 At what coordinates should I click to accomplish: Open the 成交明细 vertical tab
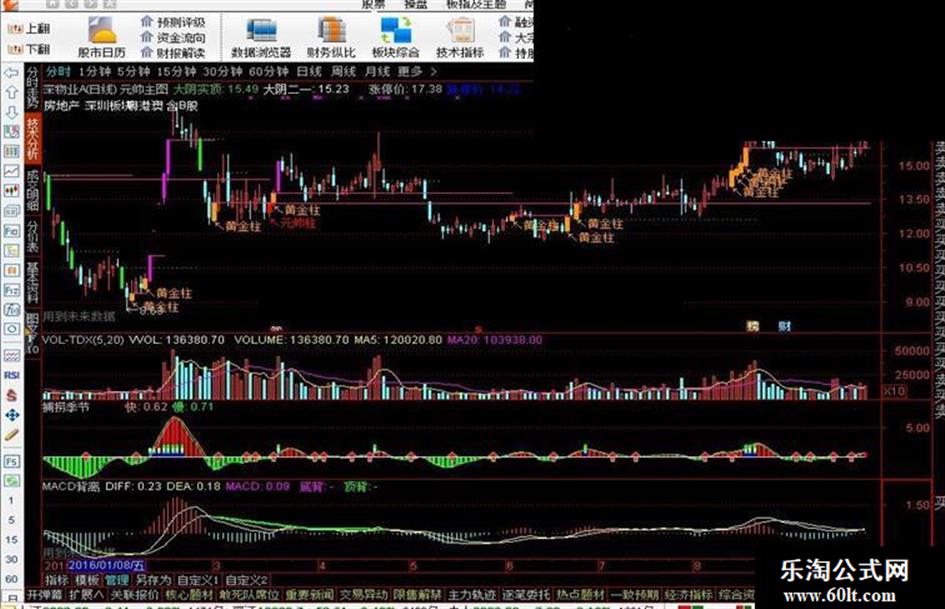(33, 190)
